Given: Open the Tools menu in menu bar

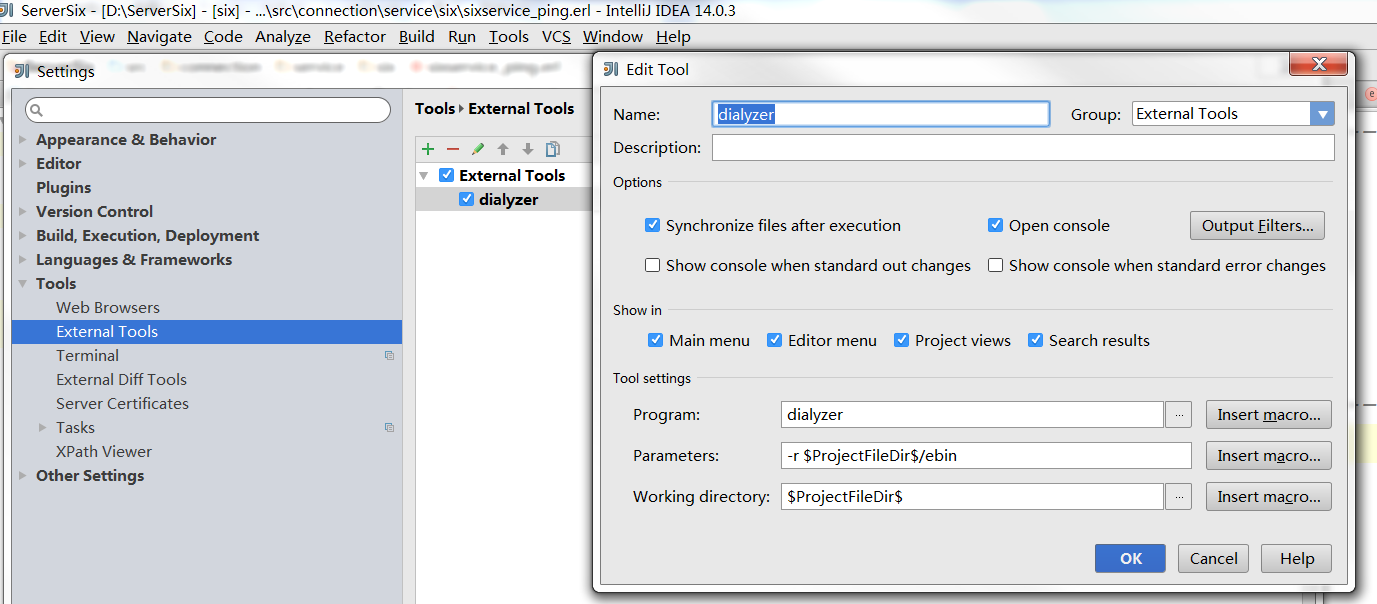Looking at the screenshot, I should [x=509, y=37].
